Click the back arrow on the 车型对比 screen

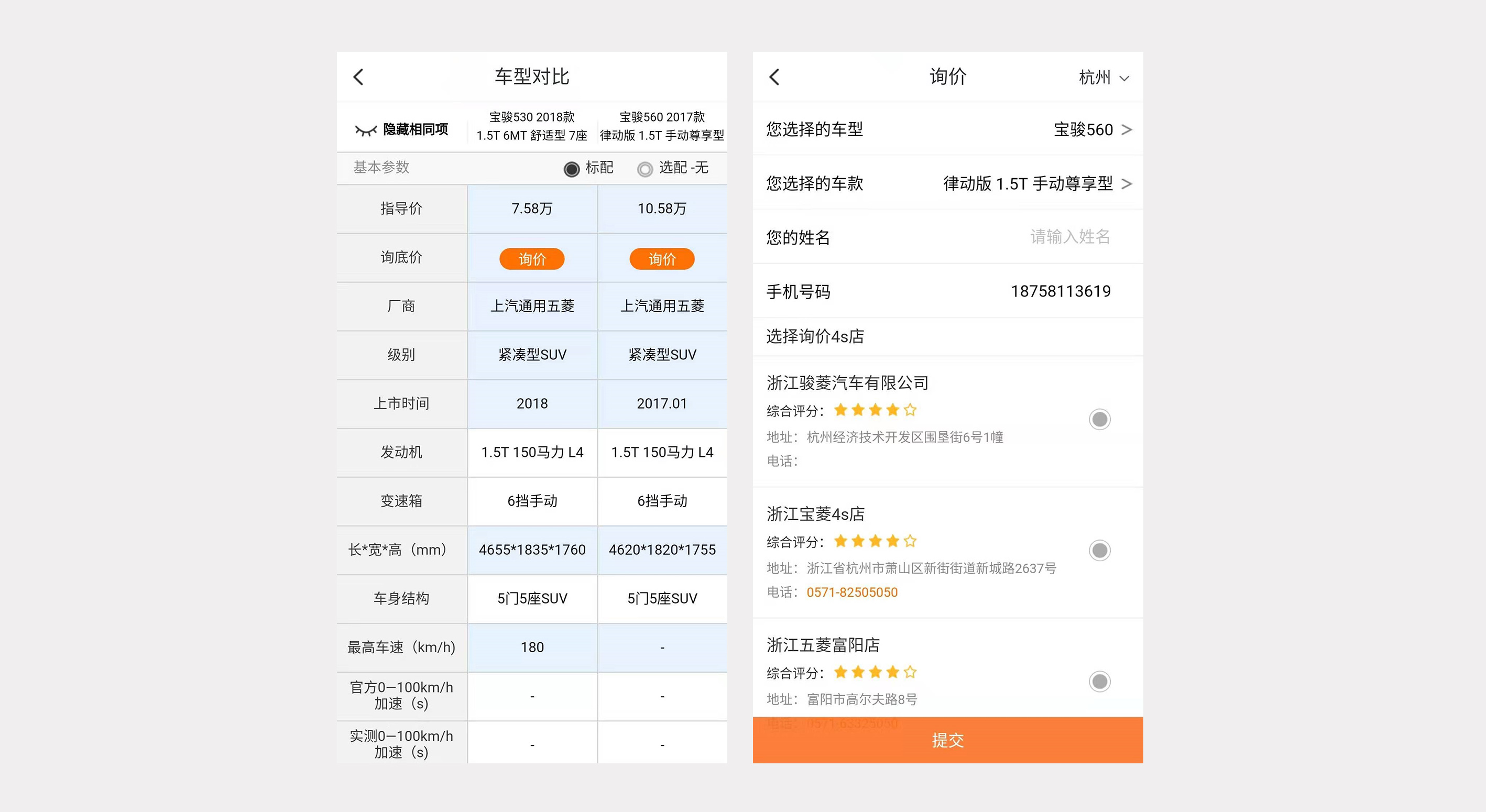click(x=358, y=76)
